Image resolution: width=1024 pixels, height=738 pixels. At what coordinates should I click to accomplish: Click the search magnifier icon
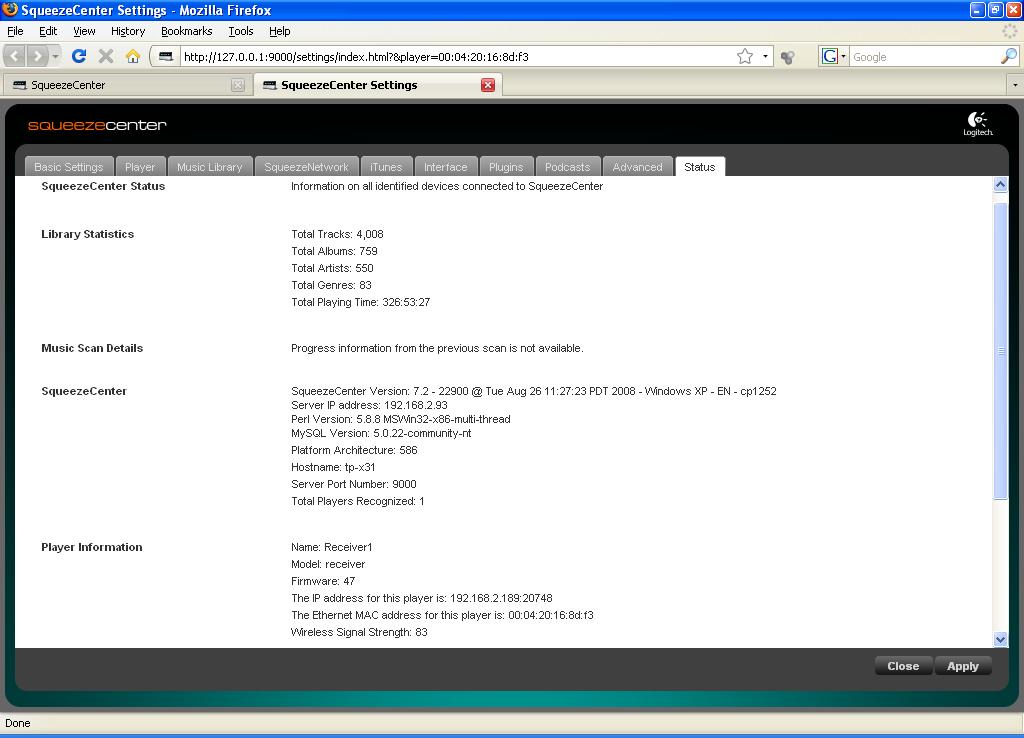pyautogui.click(x=1008, y=57)
